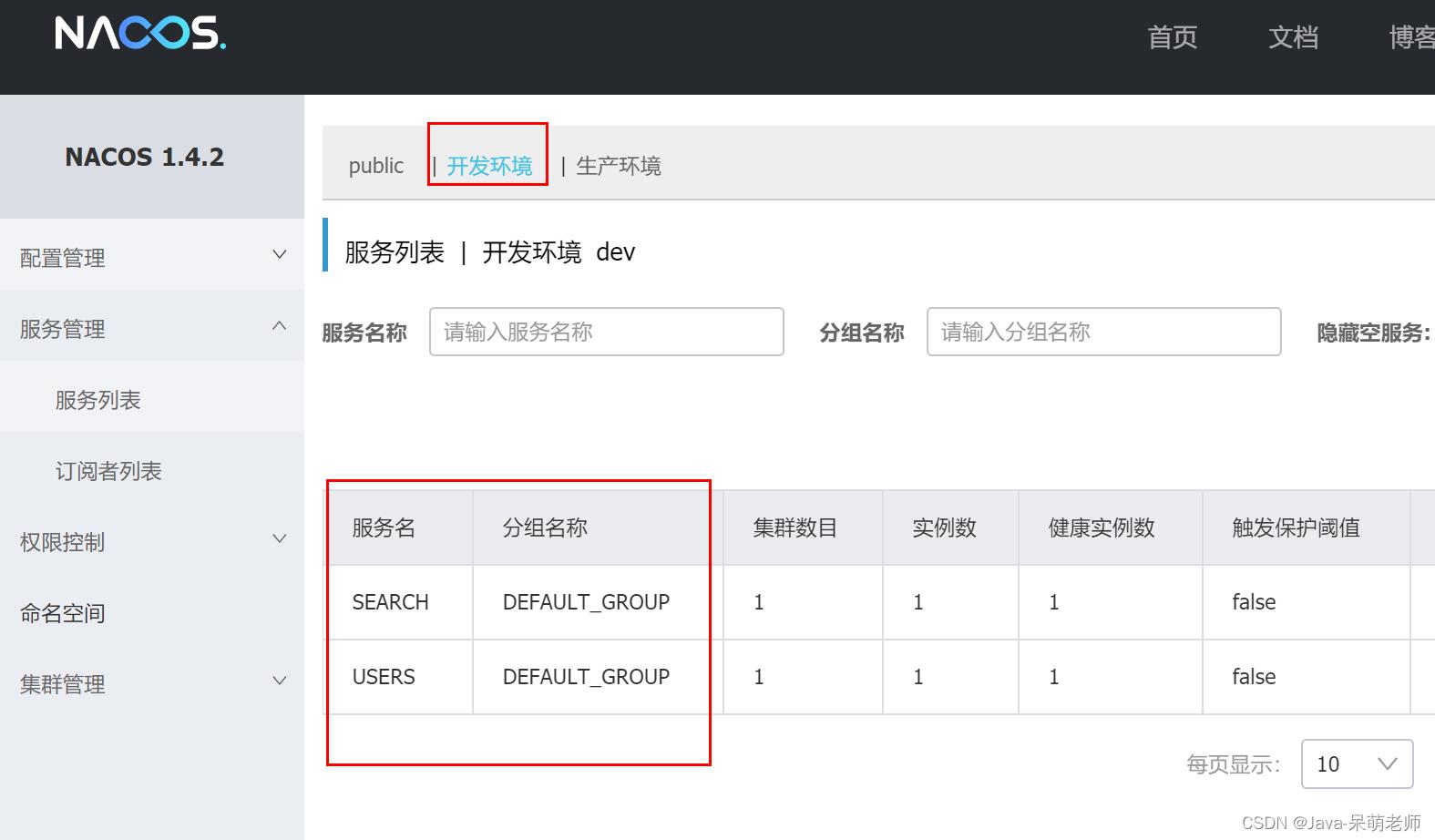Open the 首页 home link
Image resolution: width=1435 pixels, height=840 pixels.
(x=1172, y=37)
